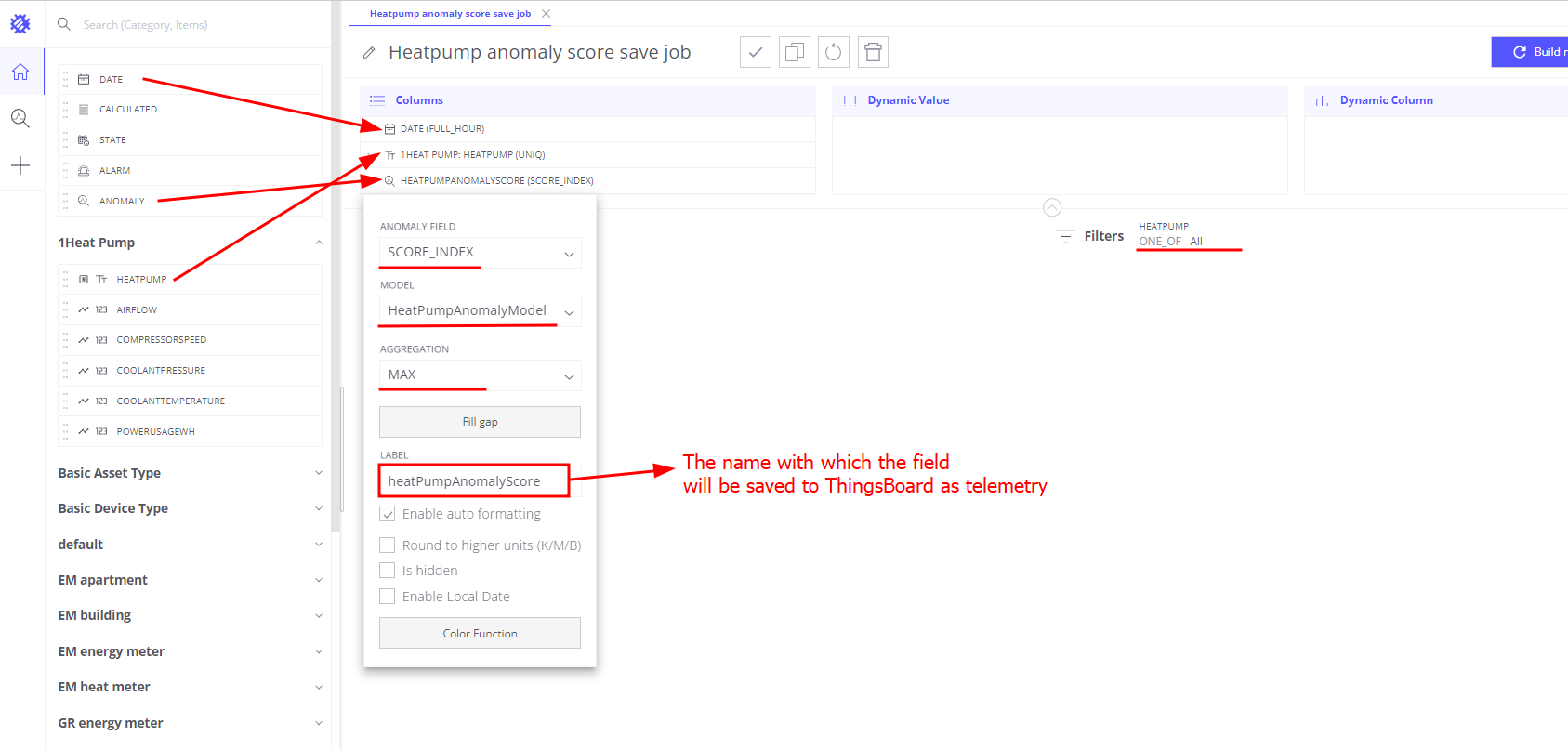This screenshot has width=1568, height=749.
Task: Collapse panels with the circled up-arrow icon
Action: click(x=1052, y=207)
